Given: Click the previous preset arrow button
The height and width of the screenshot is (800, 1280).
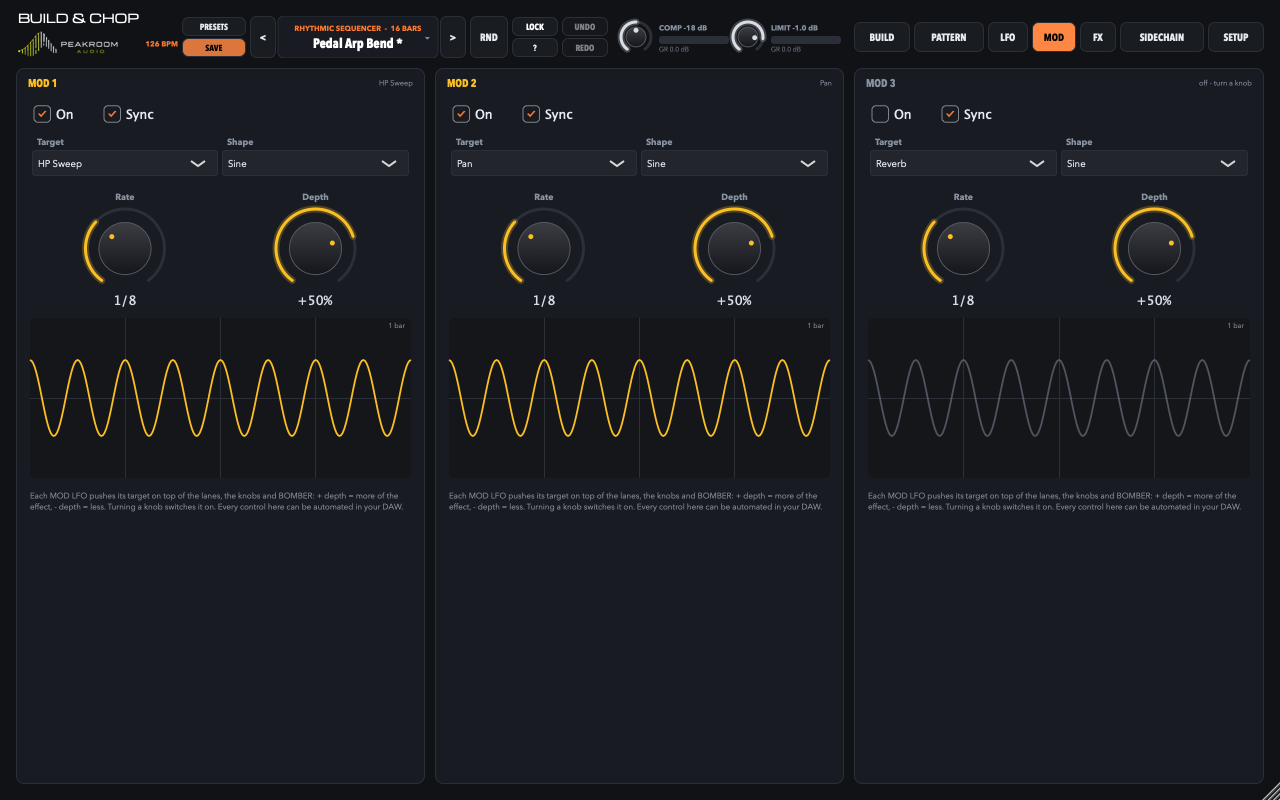Looking at the screenshot, I should click(x=262, y=37).
